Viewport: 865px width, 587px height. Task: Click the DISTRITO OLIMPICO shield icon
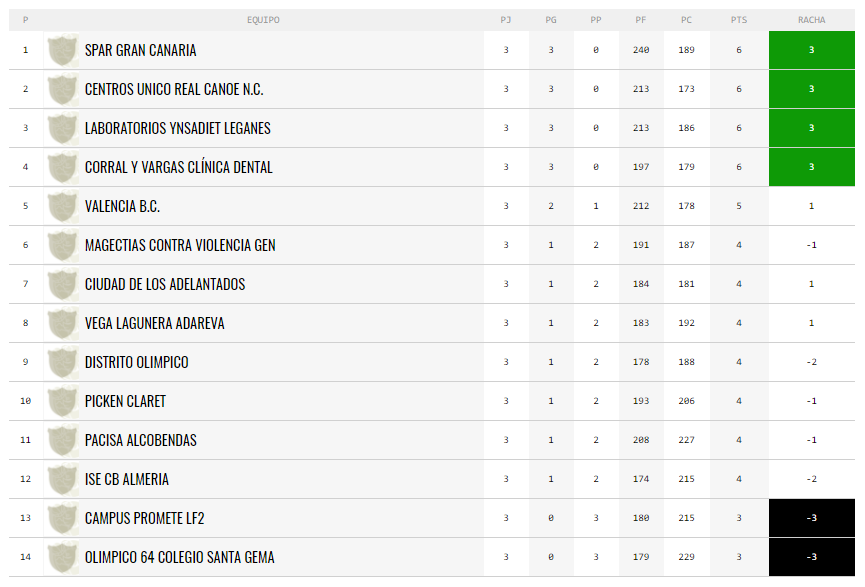62,362
